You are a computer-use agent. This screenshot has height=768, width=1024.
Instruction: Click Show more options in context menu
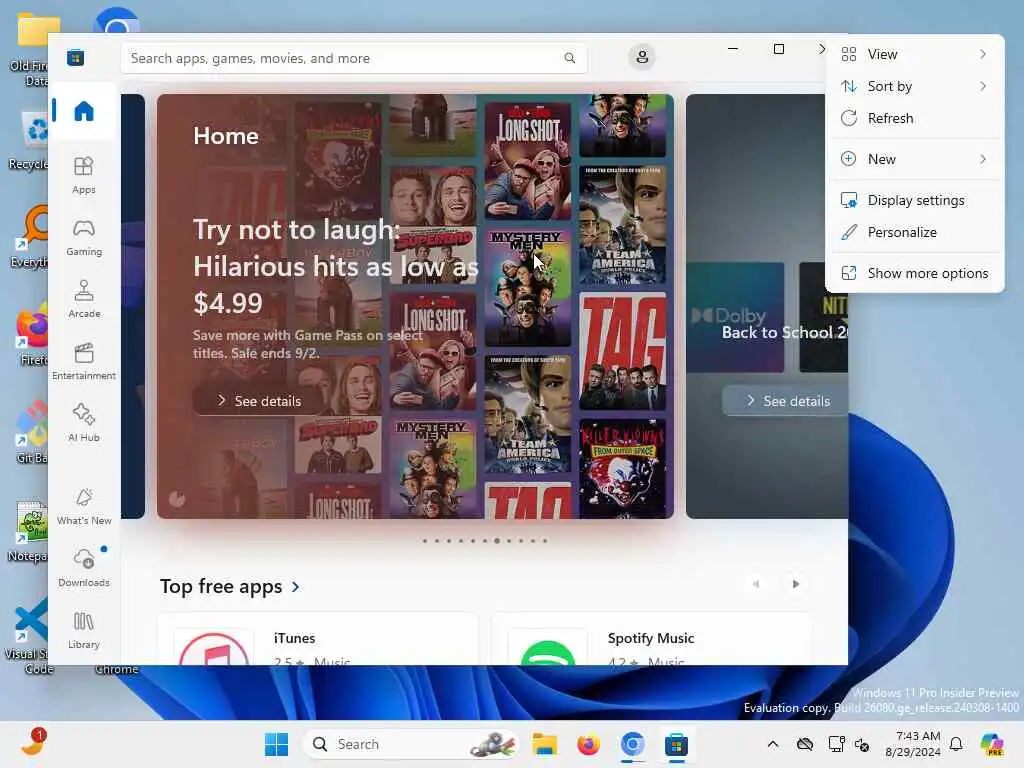[x=914, y=273]
